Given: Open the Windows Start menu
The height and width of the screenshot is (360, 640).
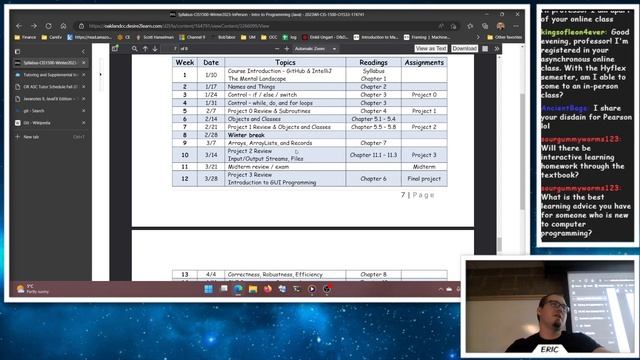Looking at the screenshot, I should coord(209,289).
